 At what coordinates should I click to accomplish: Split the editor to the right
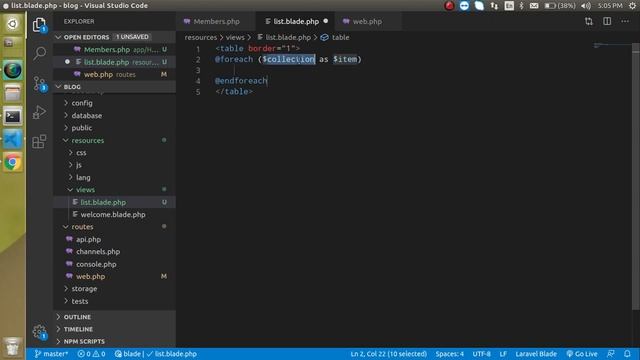click(607, 21)
